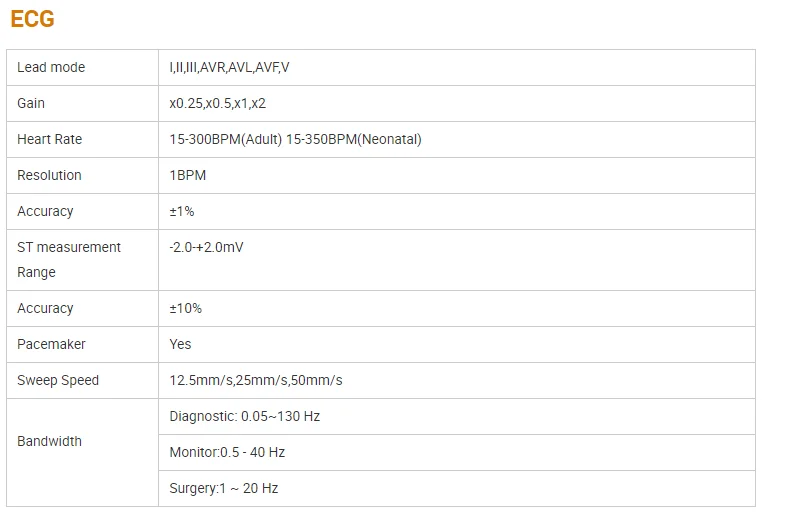
Task: Click the -2.0-+2.0mV value
Action: [x=206, y=248]
